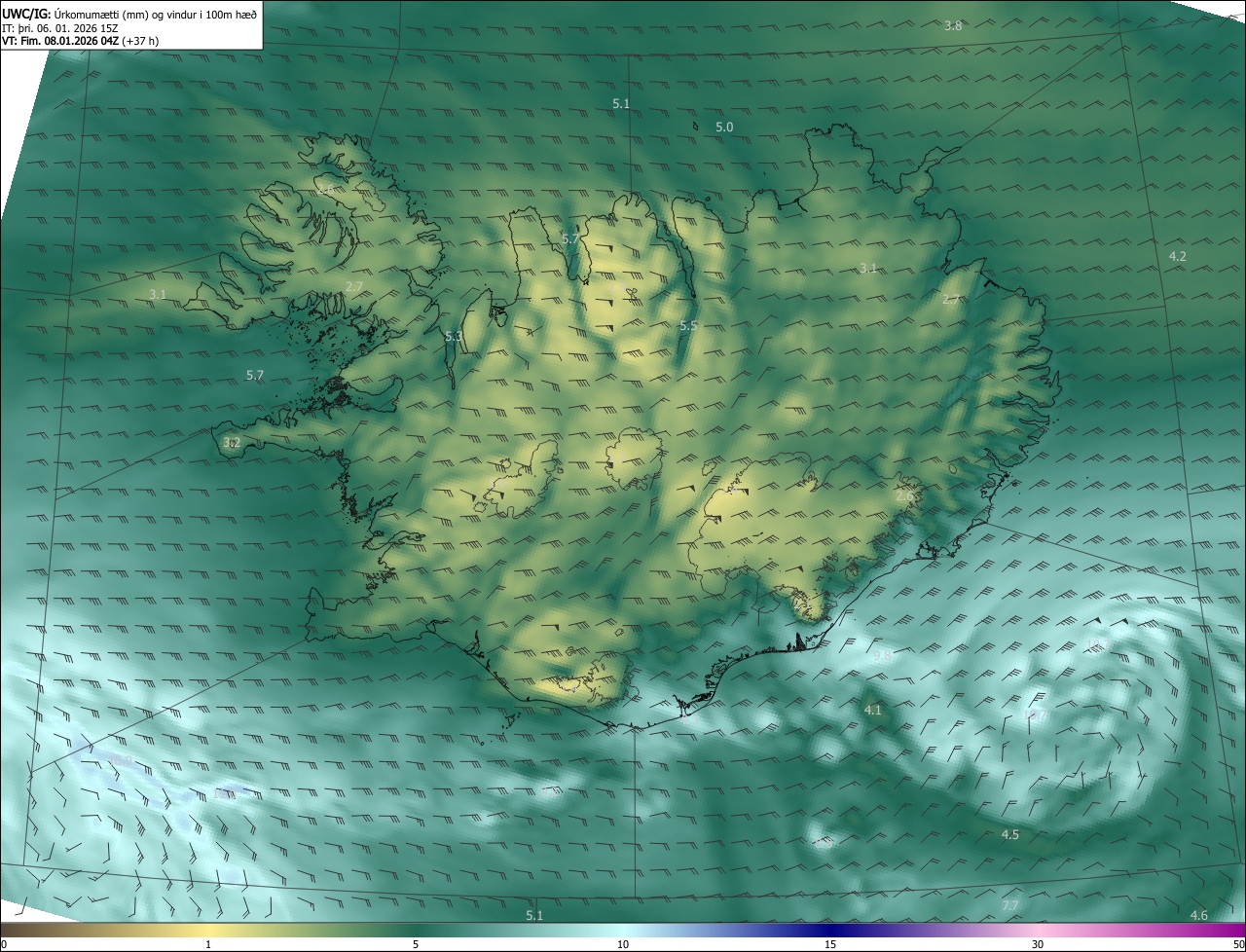Select the '30' tick on the colour scale

click(1038, 944)
